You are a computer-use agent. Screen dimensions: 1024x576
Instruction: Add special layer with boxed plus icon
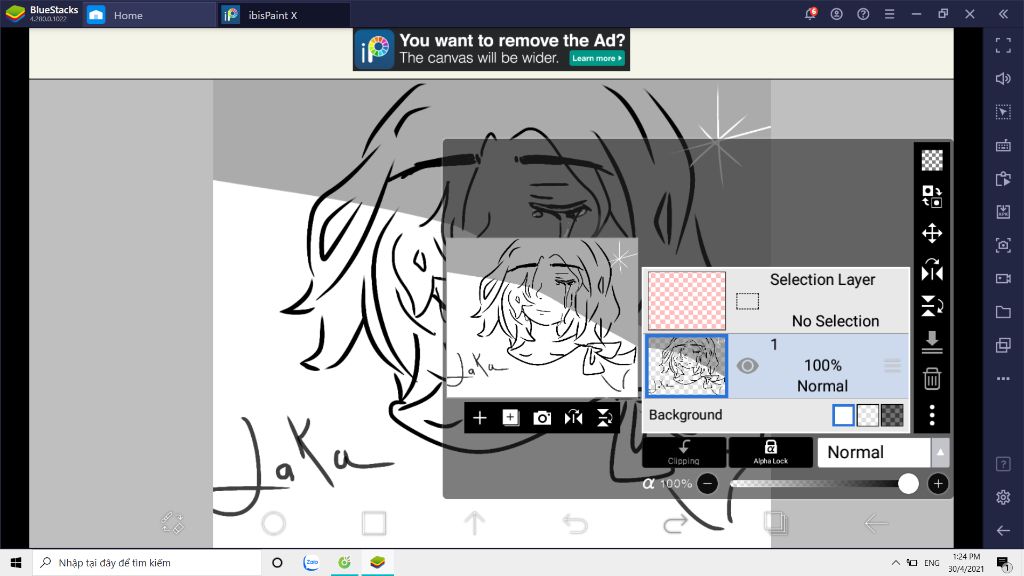(511, 418)
